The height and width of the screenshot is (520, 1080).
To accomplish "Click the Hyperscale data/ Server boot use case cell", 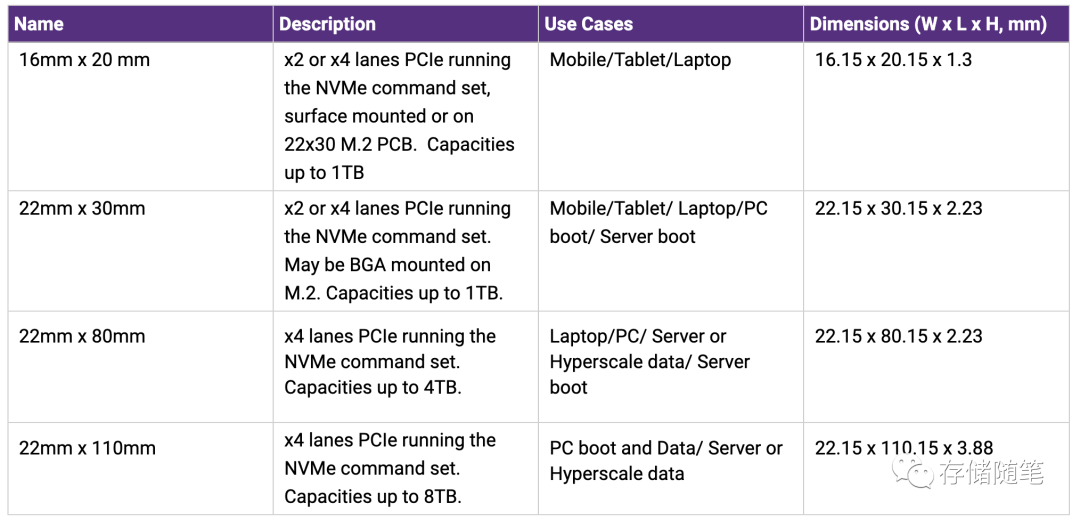I will (x=671, y=366).
